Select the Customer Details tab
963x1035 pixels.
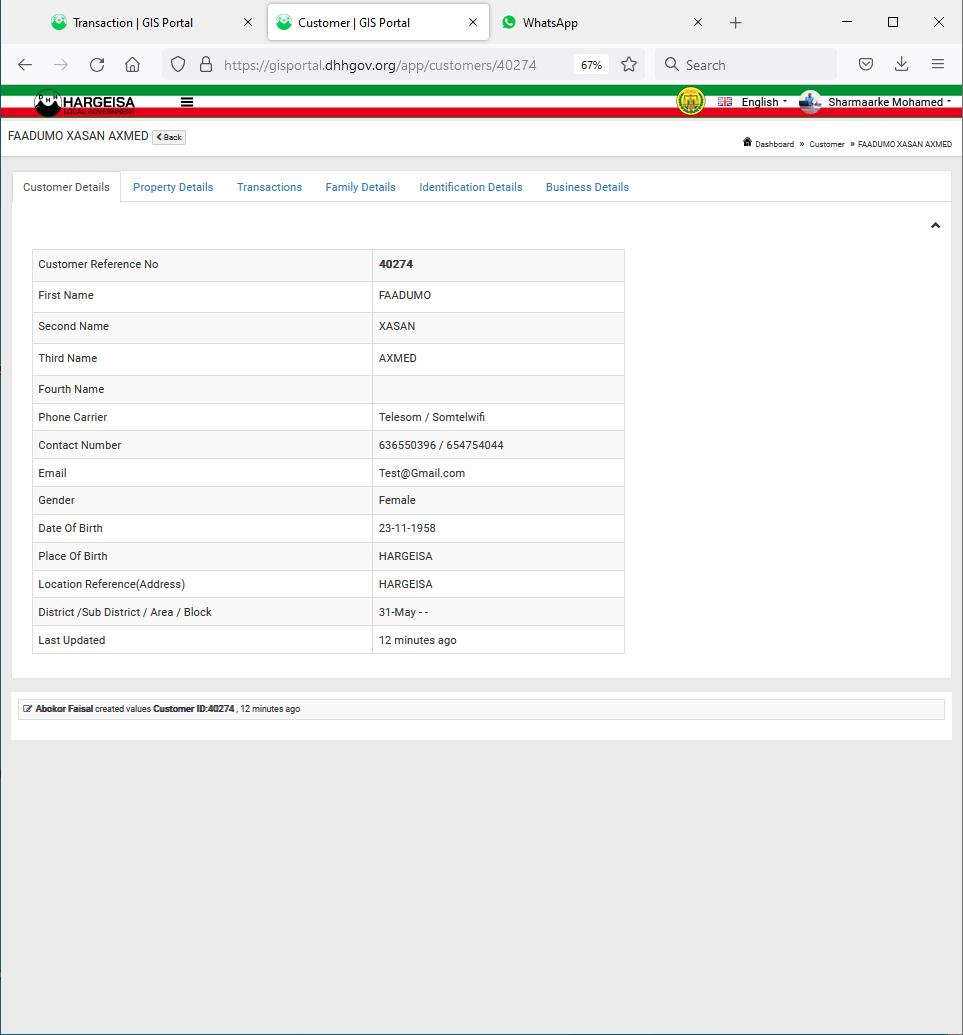(66, 187)
